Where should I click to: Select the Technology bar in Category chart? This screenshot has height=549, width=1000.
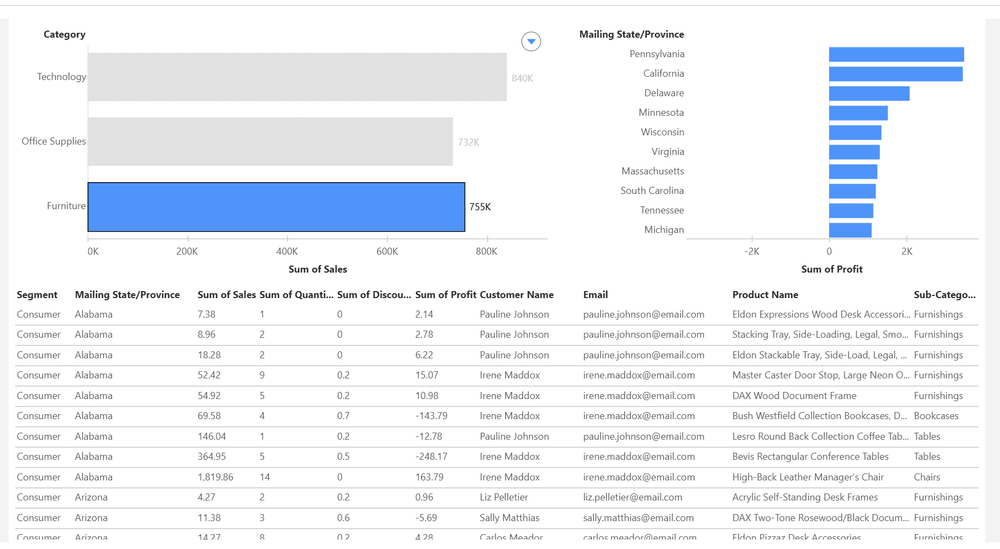297,77
